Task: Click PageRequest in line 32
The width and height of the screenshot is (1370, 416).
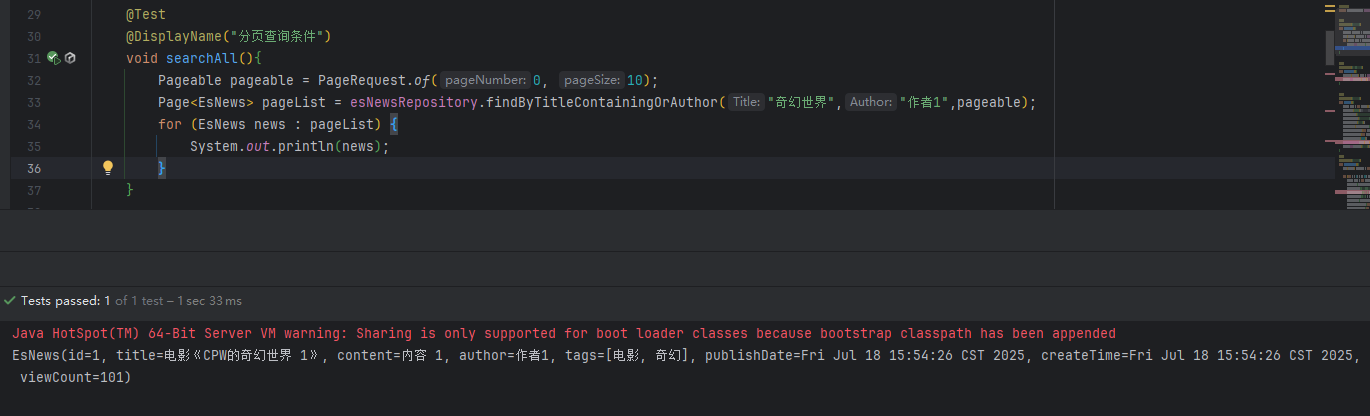Action: click(x=362, y=81)
